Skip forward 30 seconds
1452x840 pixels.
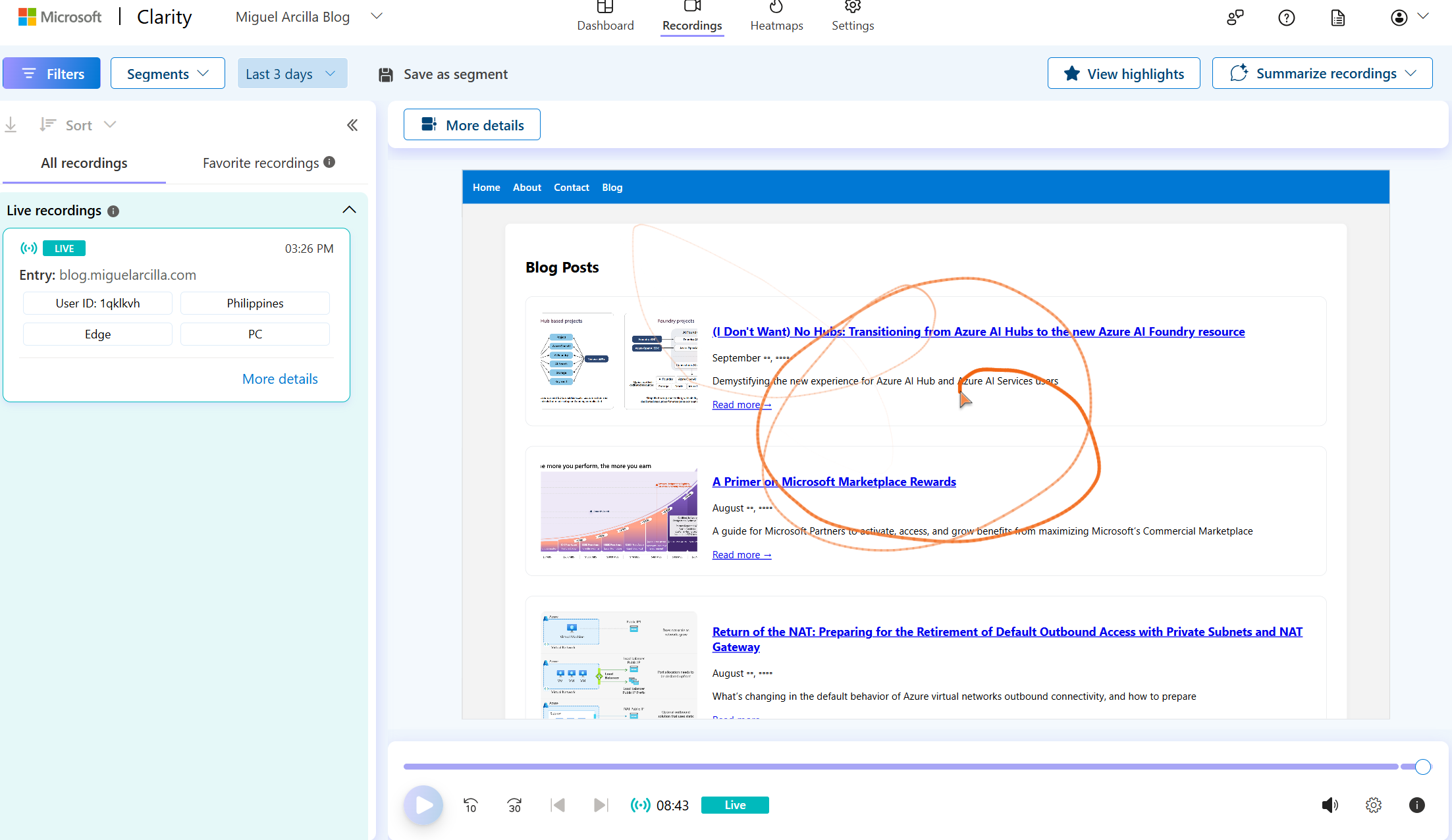tap(514, 804)
